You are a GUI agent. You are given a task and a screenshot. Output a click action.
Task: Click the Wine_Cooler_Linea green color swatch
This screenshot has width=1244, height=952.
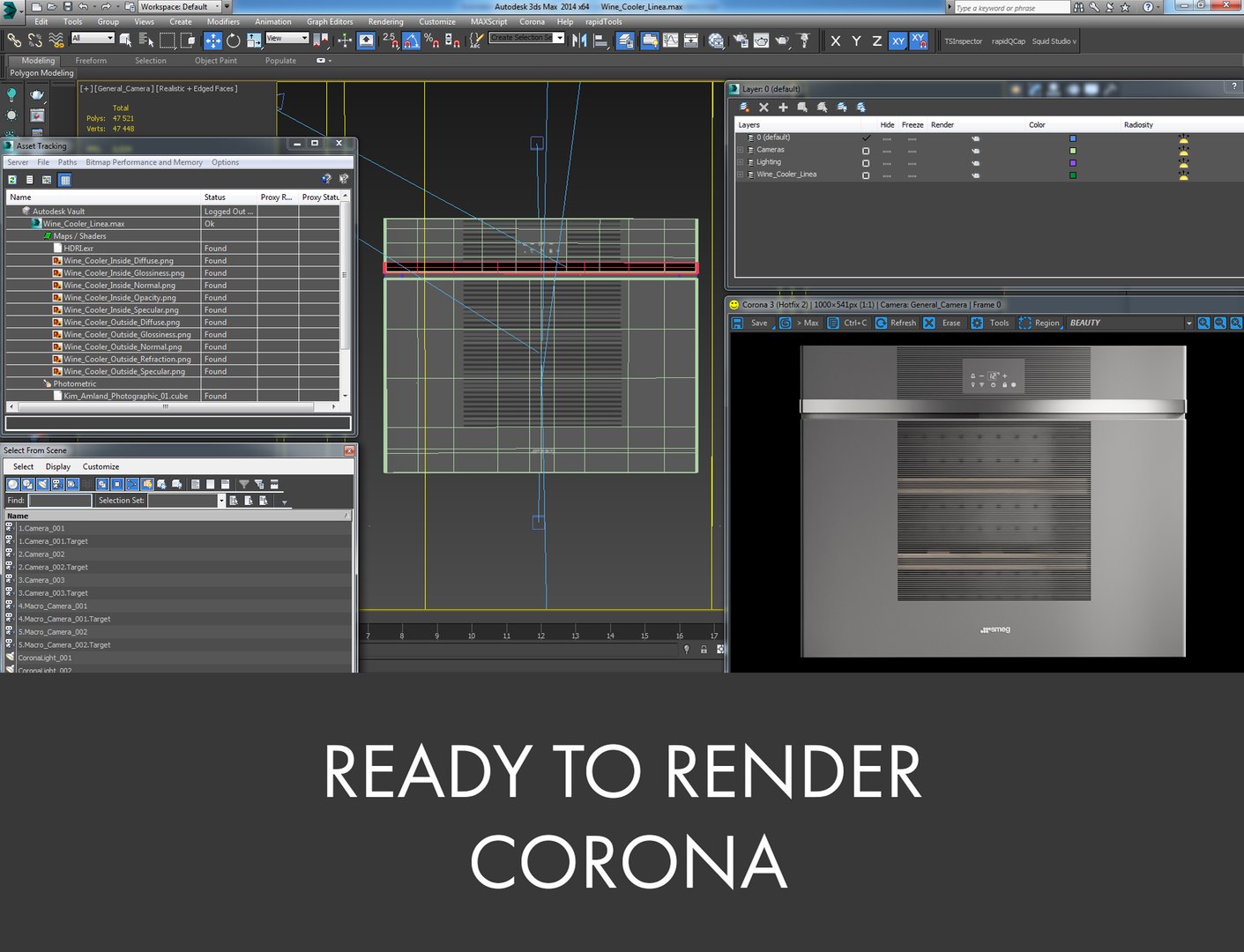[x=1073, y=175]
